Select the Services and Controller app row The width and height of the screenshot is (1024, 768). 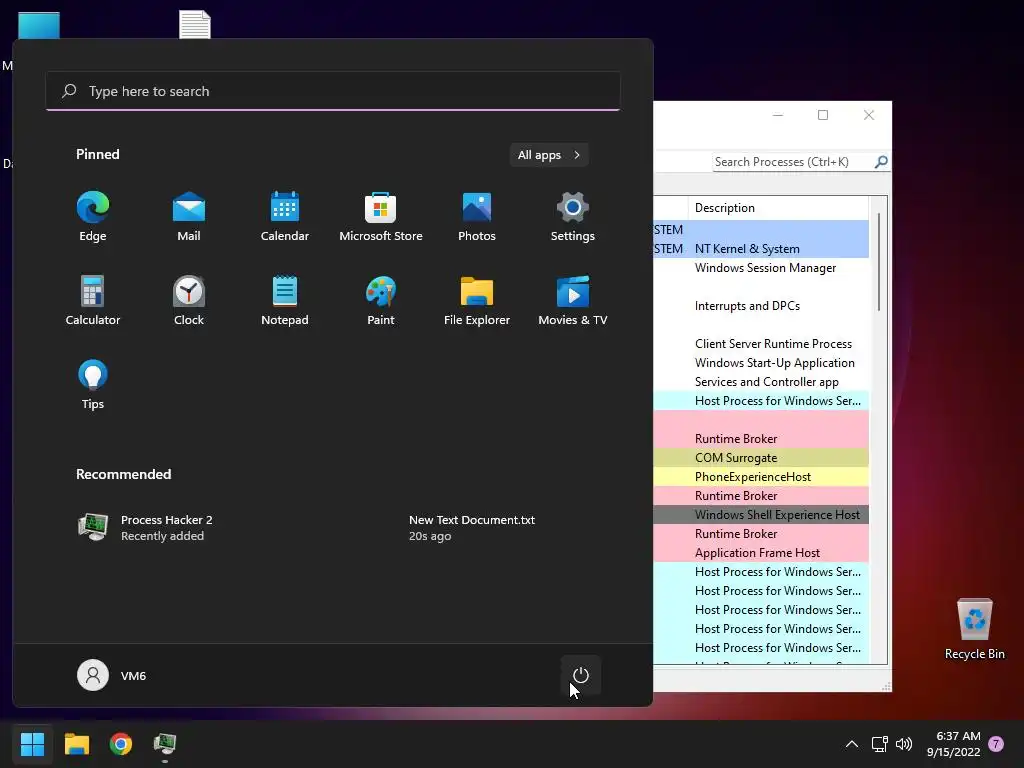tap(761, 381)
